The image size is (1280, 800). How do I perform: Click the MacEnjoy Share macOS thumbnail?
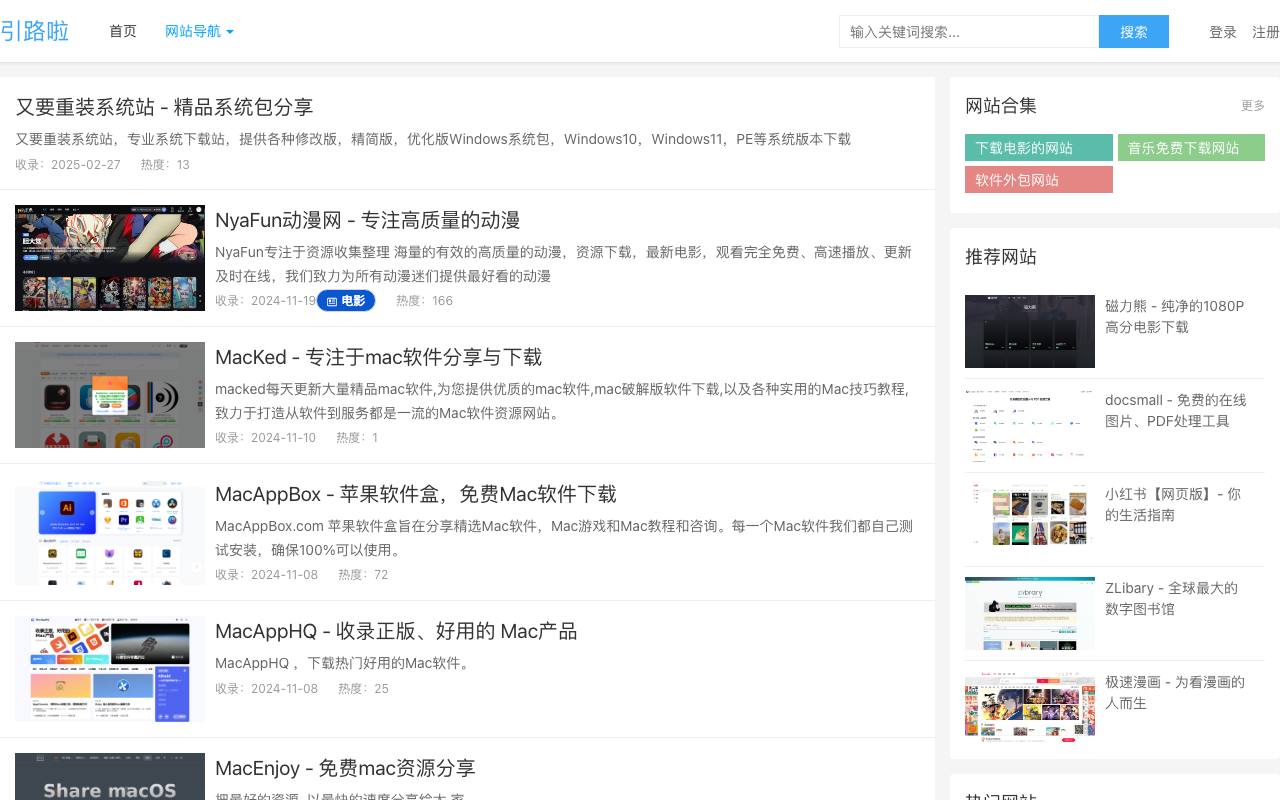pyautogui.click(x=110, y=777)
